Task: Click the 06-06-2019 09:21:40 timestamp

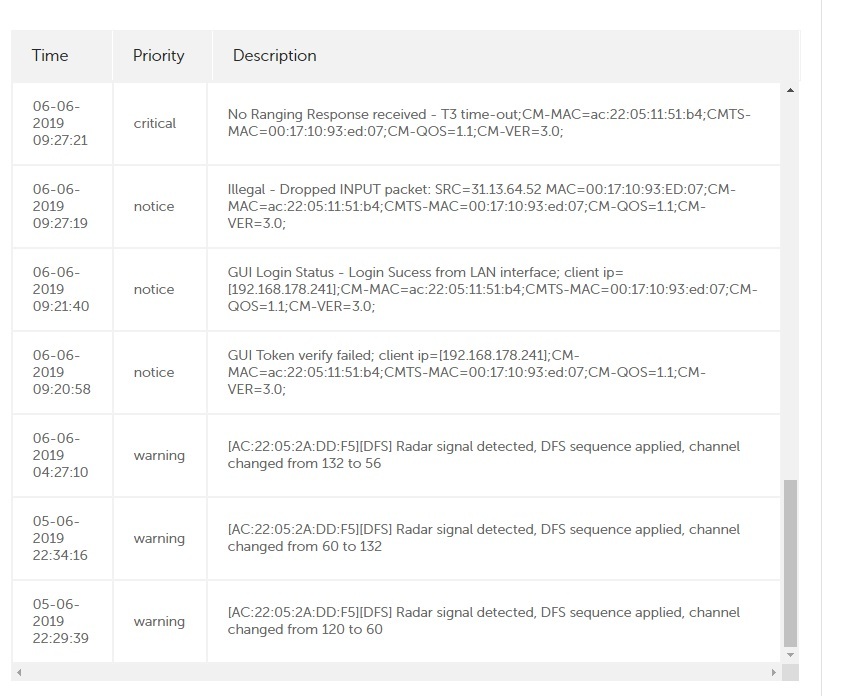Action: click(x=61, y=289)
